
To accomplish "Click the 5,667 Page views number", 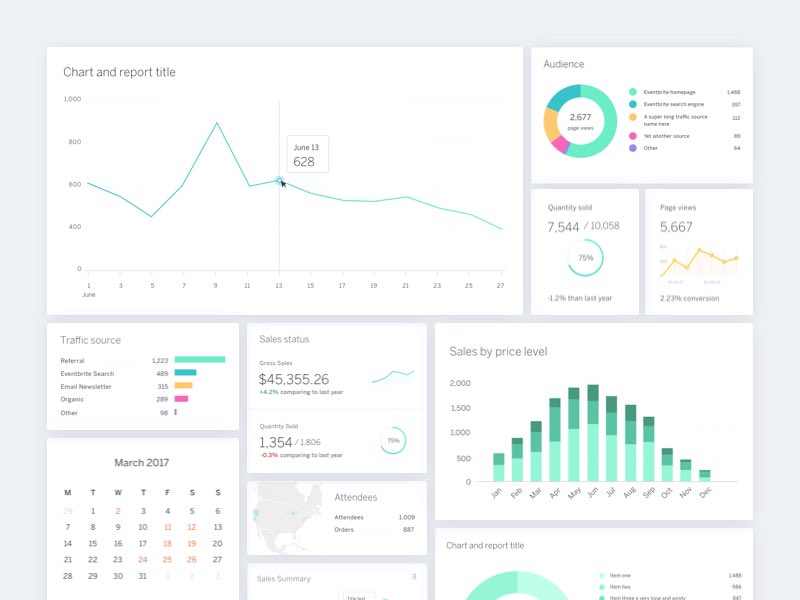I will coord(676,227).
